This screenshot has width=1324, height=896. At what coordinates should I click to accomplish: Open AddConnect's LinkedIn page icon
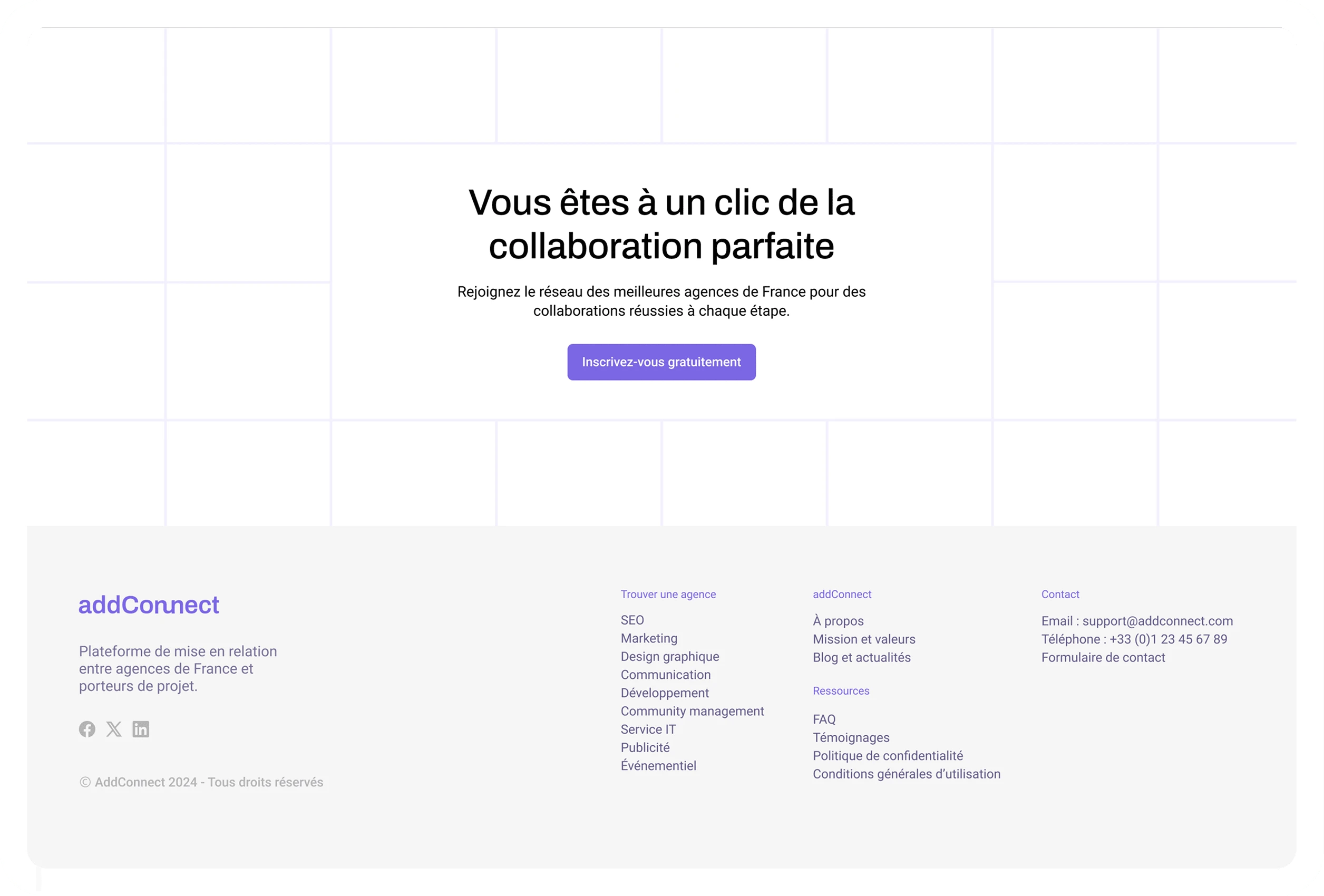(x=140, y=729)
